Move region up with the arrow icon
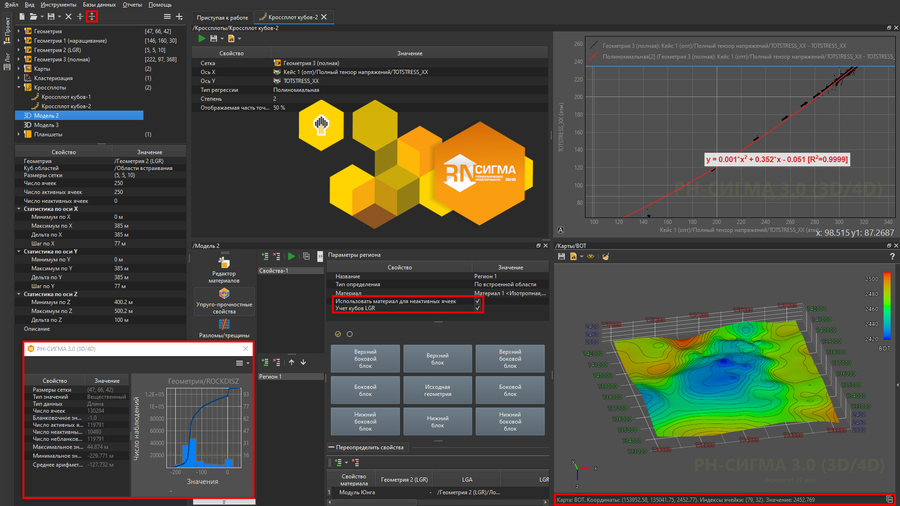The image size is (900, 506). point(291,362)
